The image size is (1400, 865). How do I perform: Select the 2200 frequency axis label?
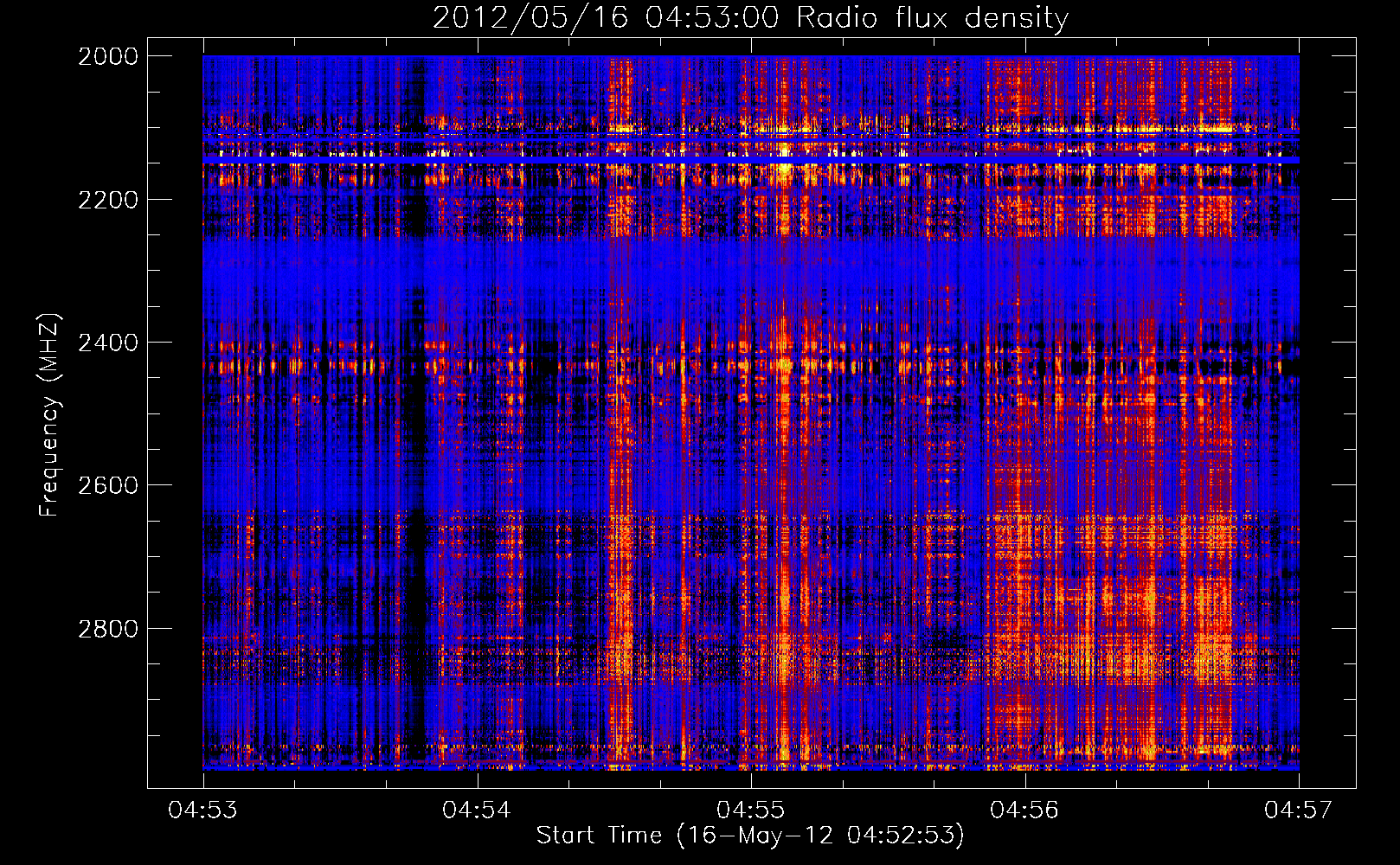[108, 200]
